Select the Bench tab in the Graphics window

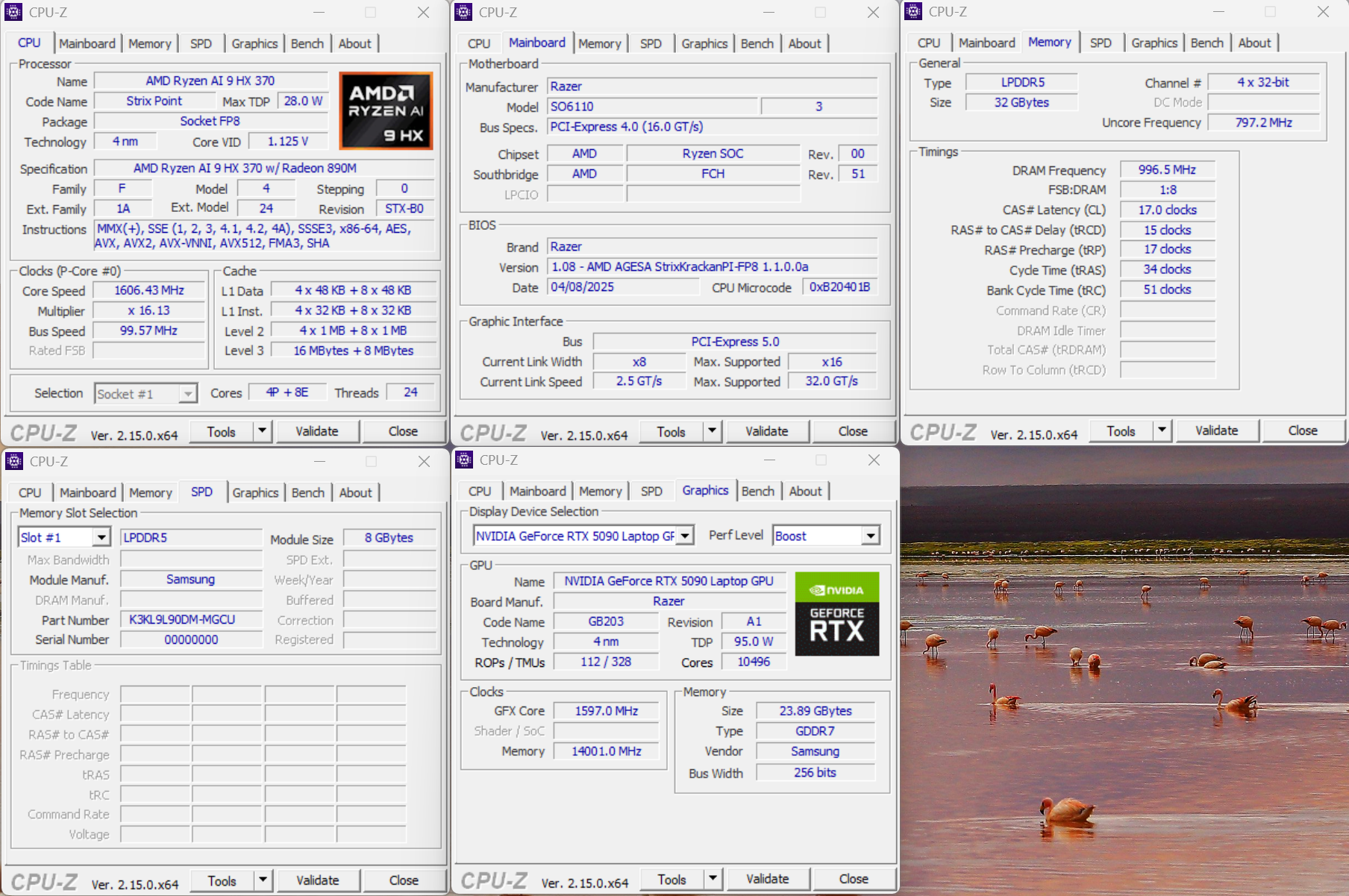click(x=758, y=491)
